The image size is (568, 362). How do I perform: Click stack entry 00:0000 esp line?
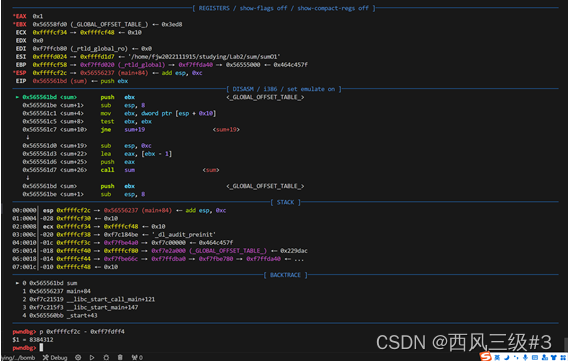[x=119, y=210]
